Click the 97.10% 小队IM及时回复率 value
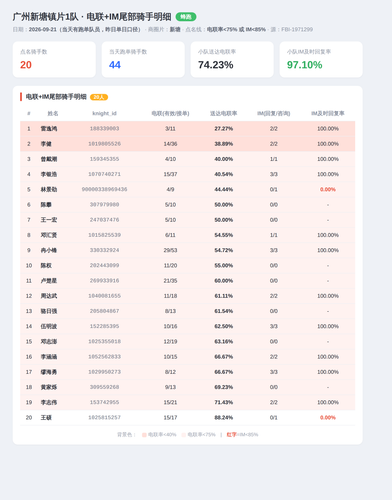The height and width of the screenshot is (500, 392). point(304,65)
